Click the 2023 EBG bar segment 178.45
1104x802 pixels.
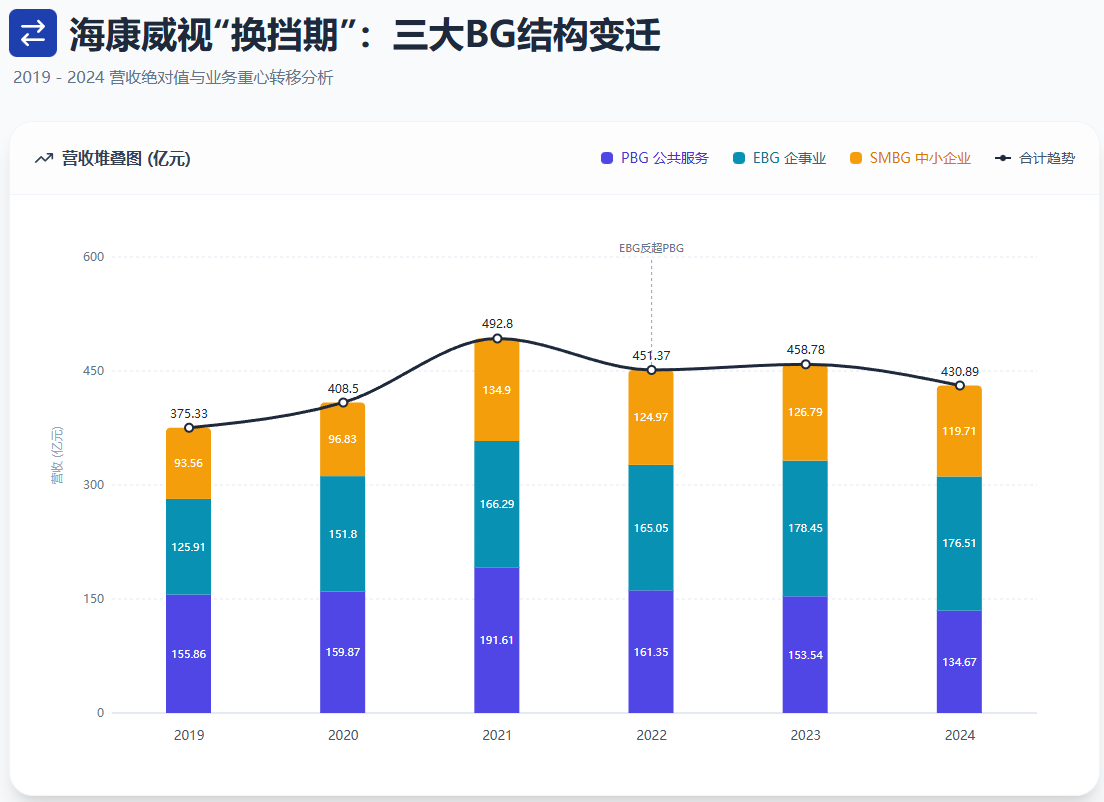805,528
